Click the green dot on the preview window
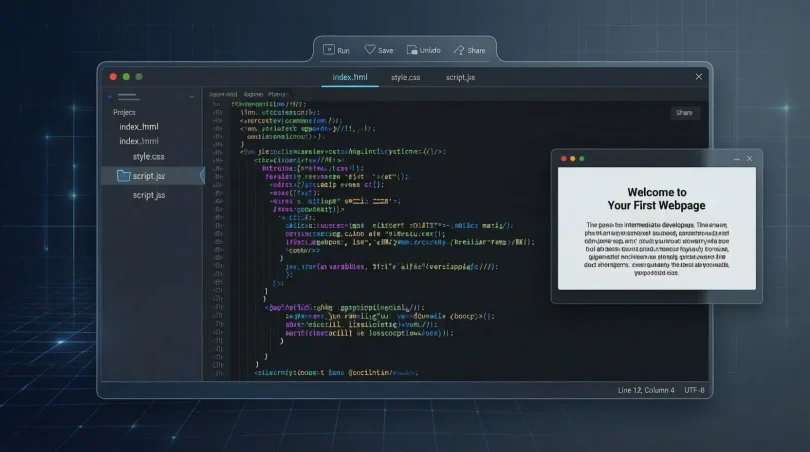Screen dimensions: 810x452 point(582,159)
